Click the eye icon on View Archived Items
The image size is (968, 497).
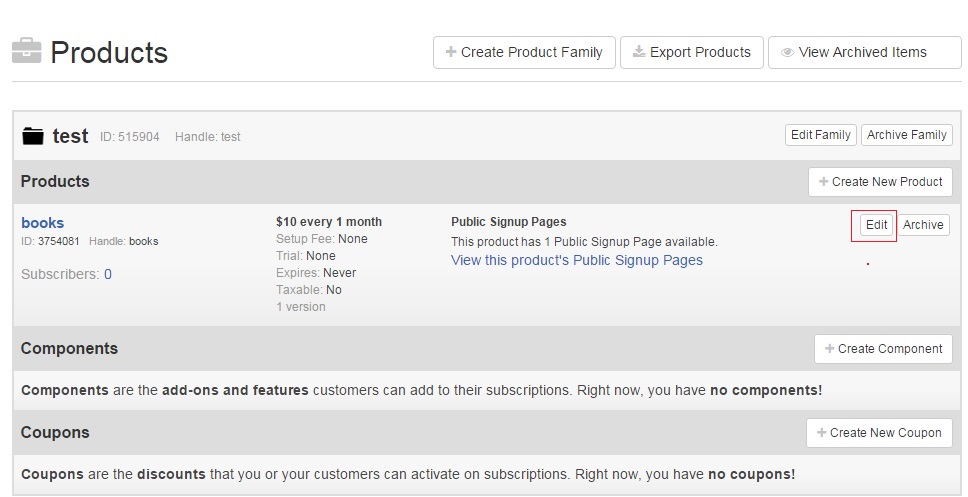point(787,52)
